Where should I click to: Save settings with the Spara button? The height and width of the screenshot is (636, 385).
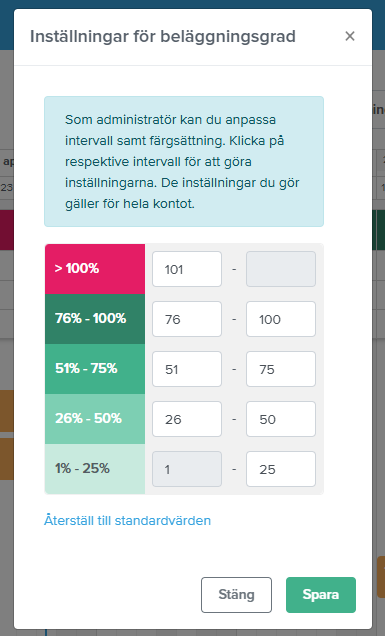tap(321, 595)
